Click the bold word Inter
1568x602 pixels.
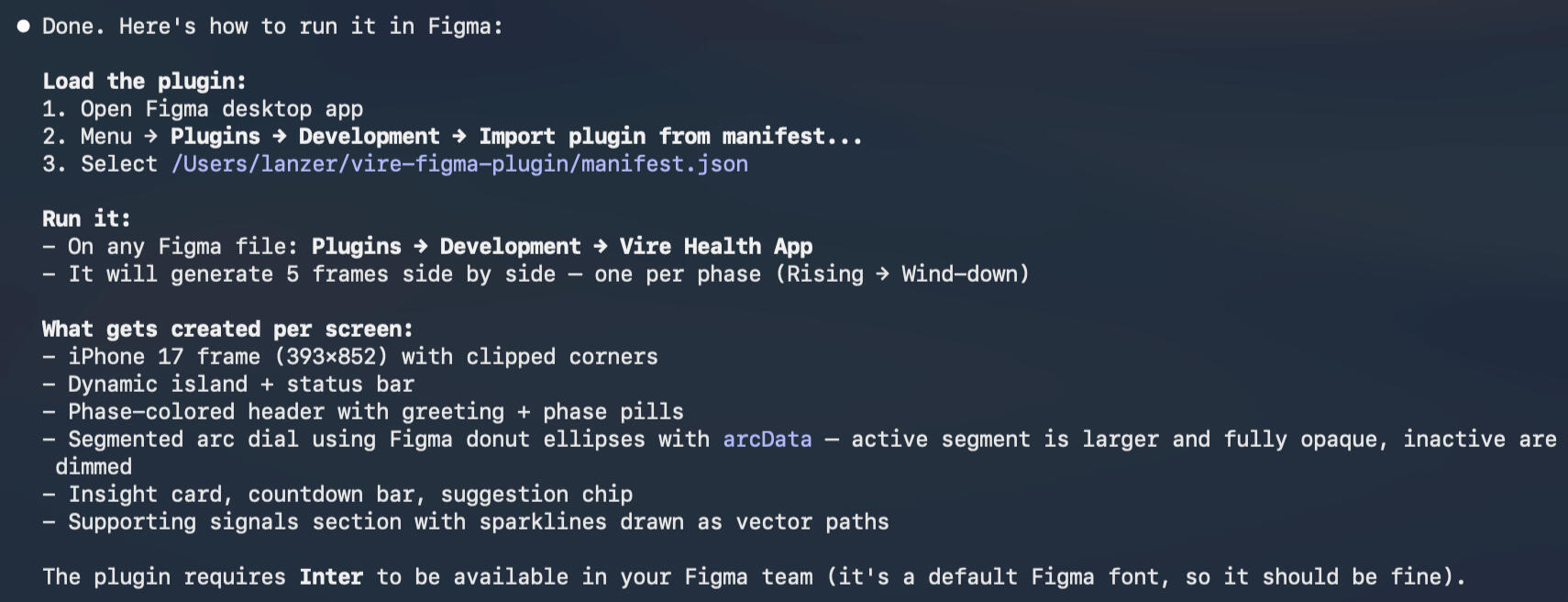[x=331, y=577]
